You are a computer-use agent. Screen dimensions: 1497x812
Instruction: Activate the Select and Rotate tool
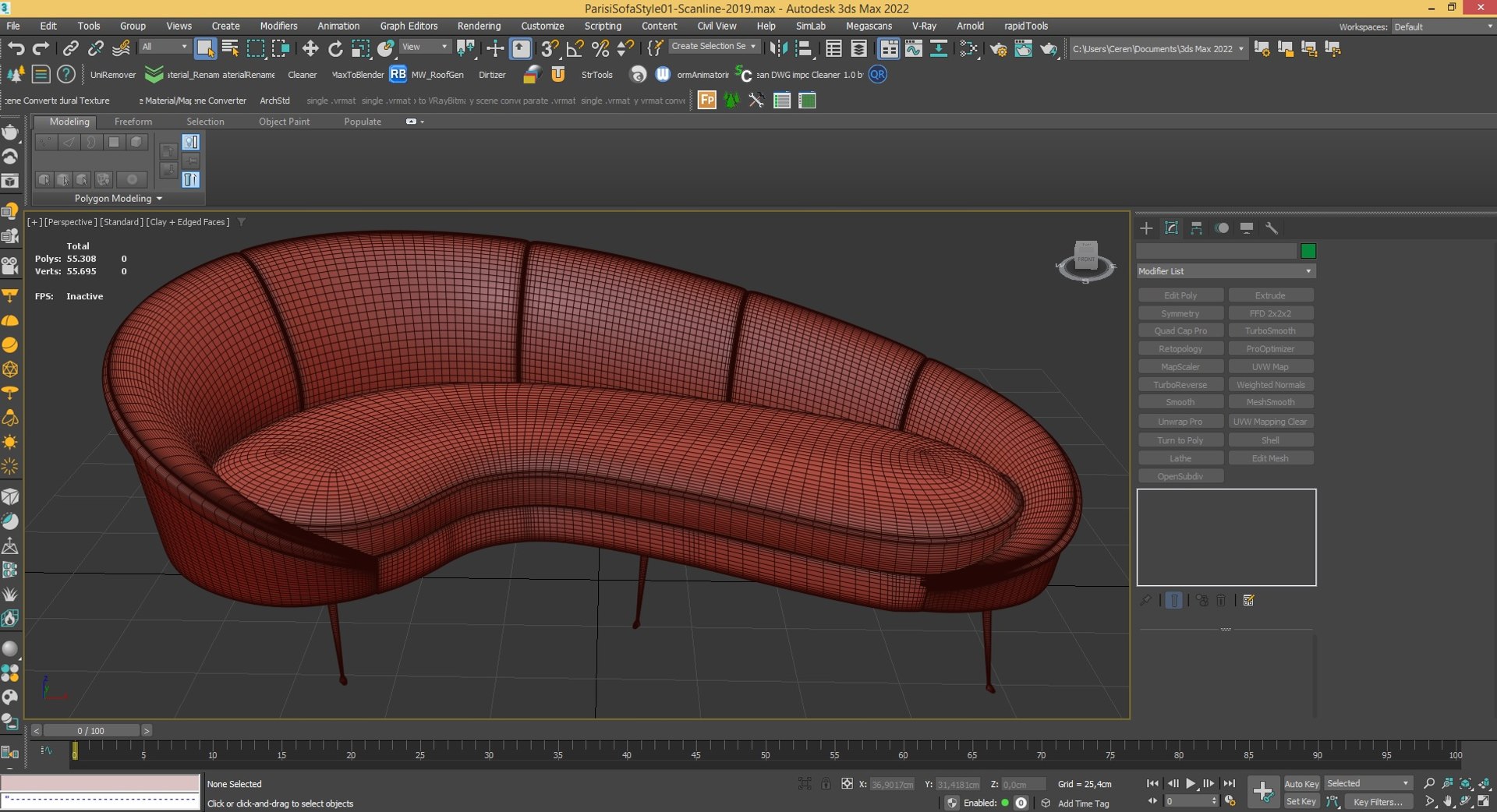coord(335,48)
